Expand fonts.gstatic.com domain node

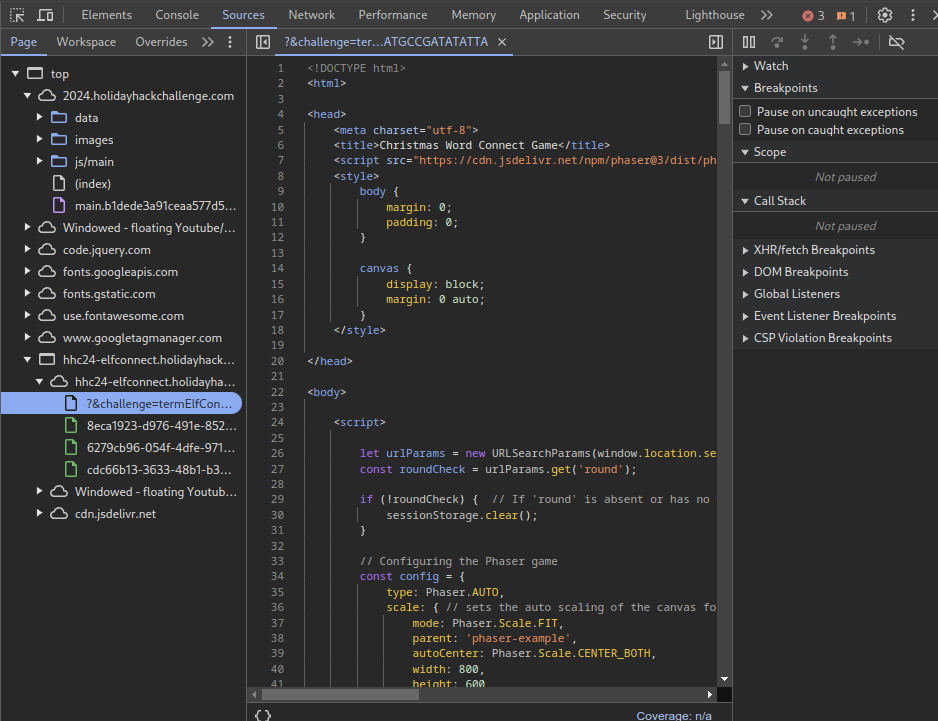click(27, 294)
